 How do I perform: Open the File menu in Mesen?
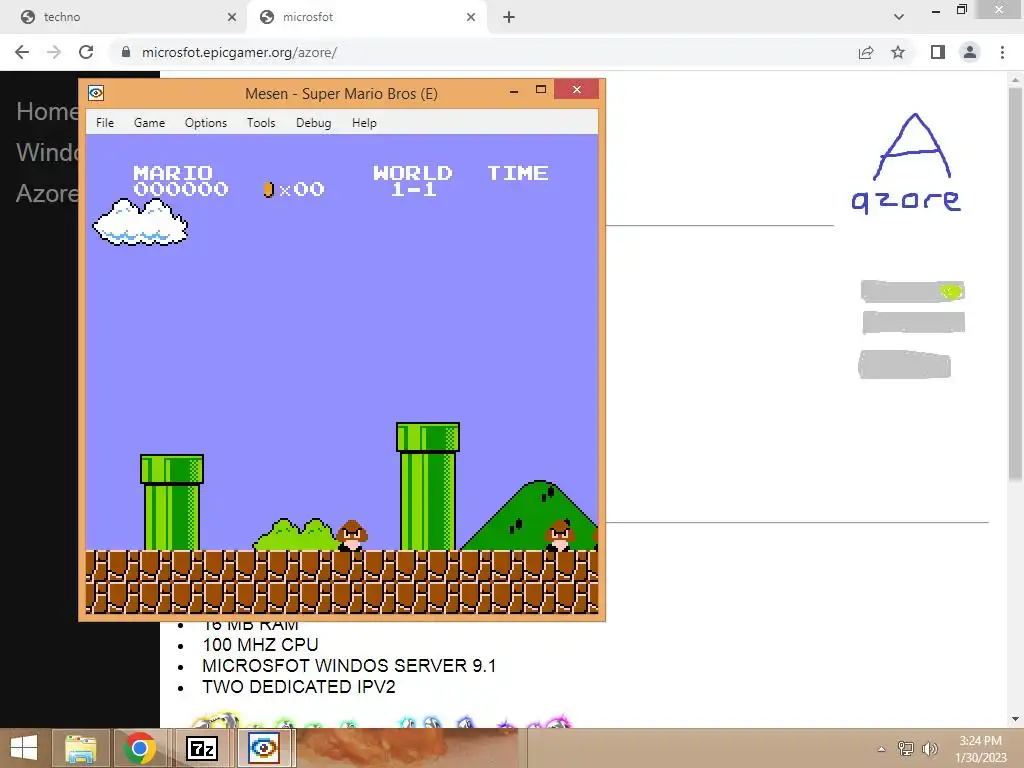(104, 123)
